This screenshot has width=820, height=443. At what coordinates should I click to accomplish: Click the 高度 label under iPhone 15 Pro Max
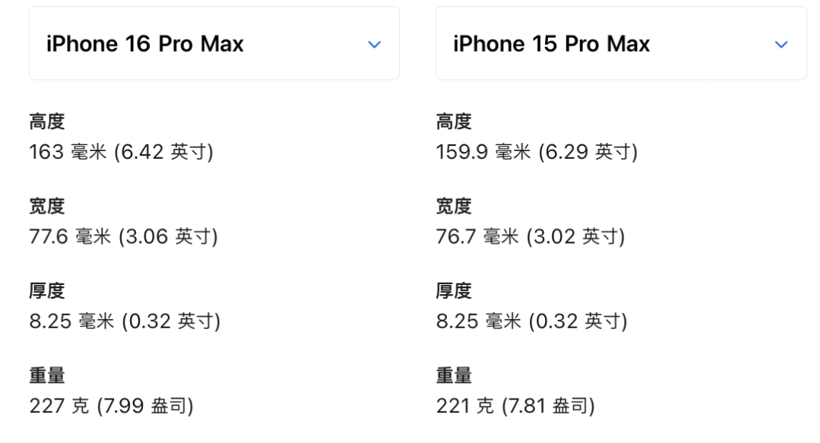454,122
